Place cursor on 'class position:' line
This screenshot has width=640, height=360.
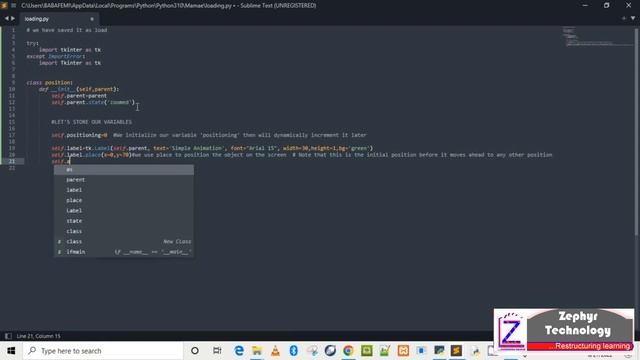point(50,82)
